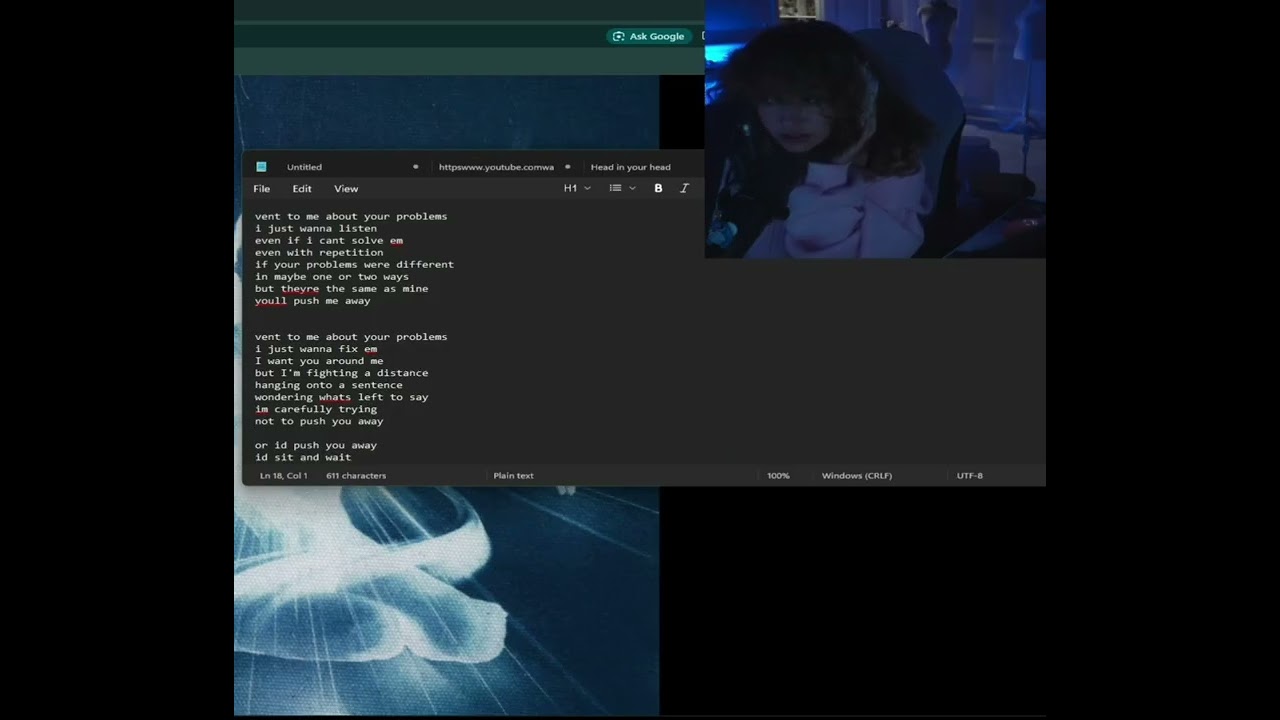Open the File menu in Notepad
Screen dimensions: 1280x720
261,189
